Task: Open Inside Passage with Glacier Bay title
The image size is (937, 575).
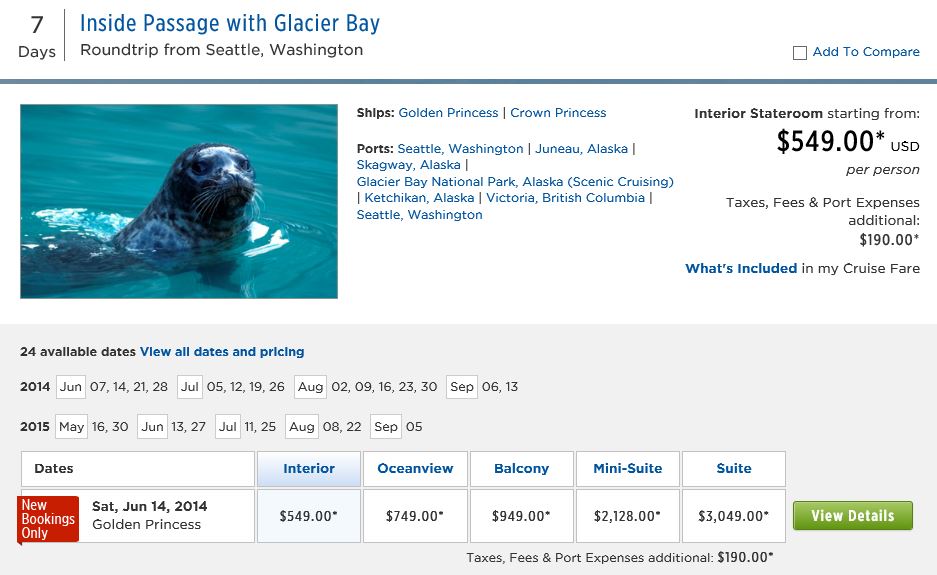Action: 229,23
